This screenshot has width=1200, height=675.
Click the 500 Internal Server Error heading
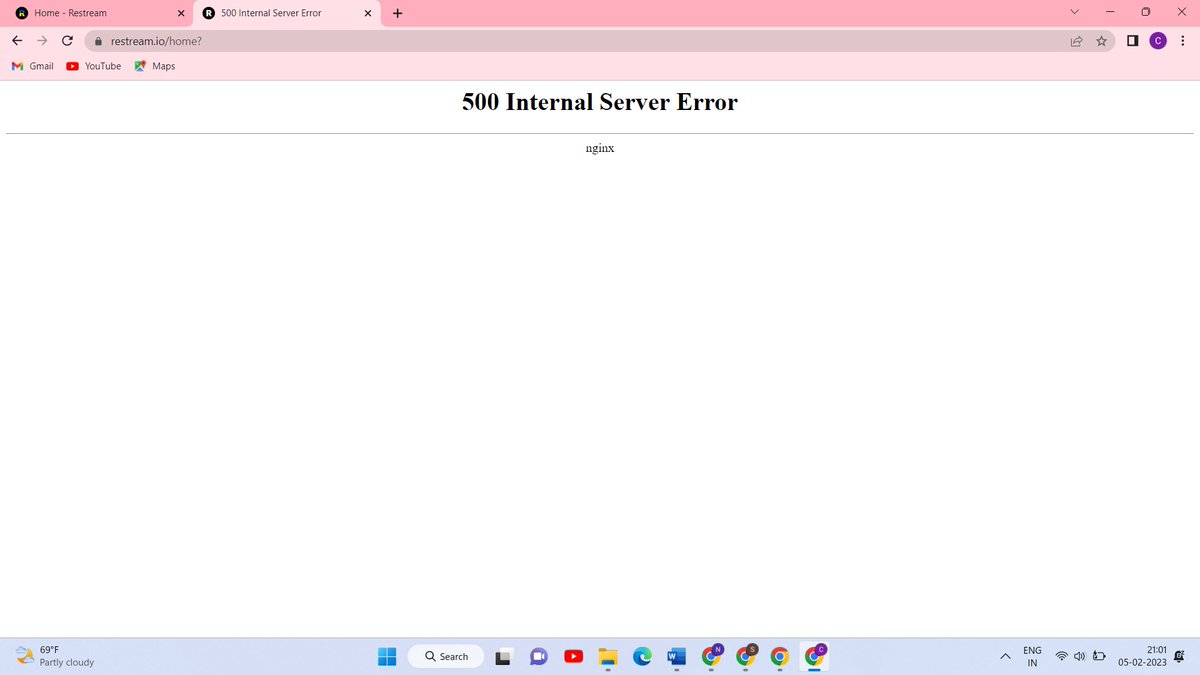(x=600, y=102)
